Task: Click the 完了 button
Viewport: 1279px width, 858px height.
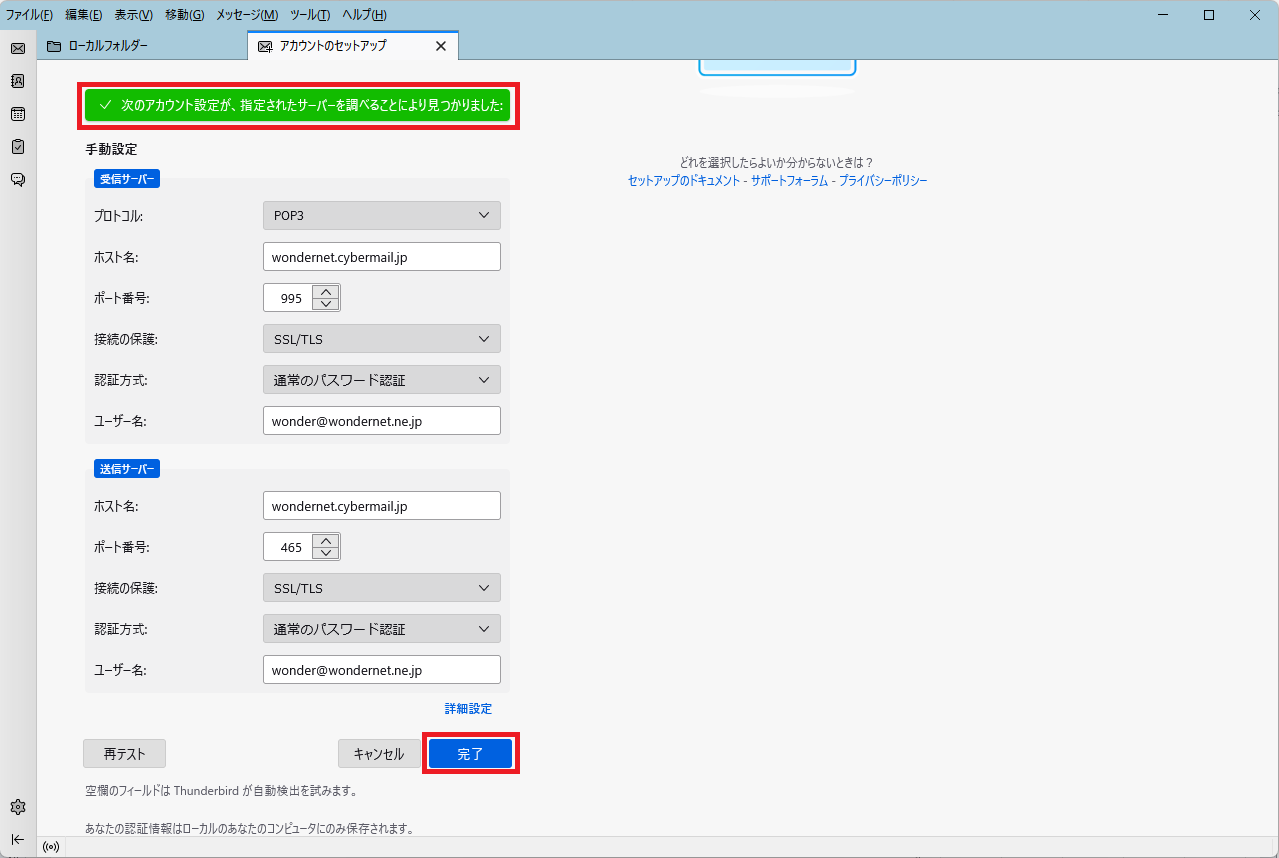Action: 471,754
